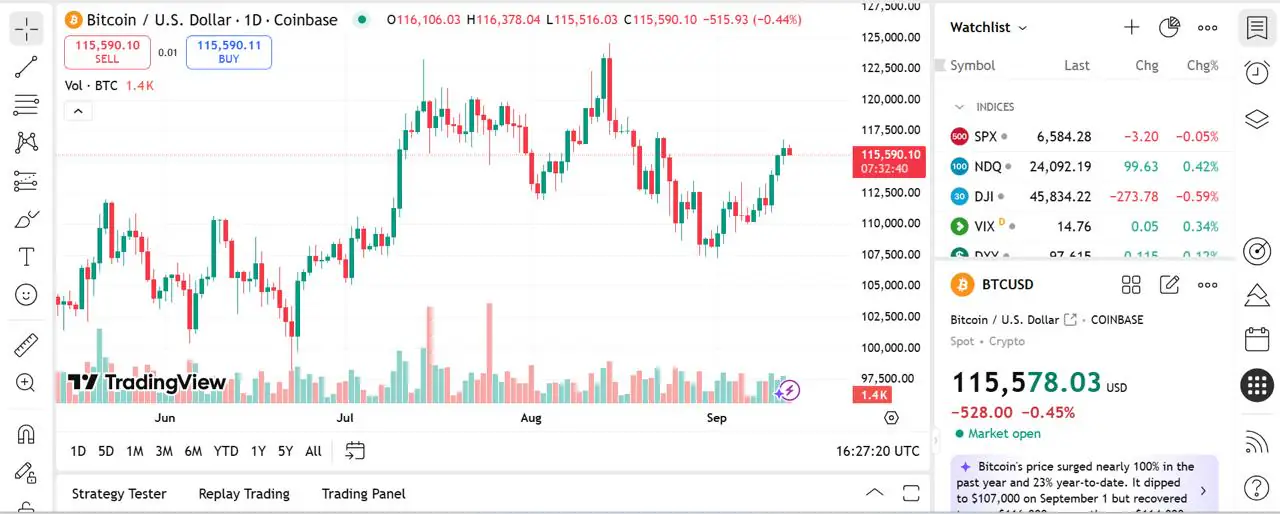This screenshot has height=514, width=1280.
Task: Toggle the watchlist flag column header
Action: 939,65
